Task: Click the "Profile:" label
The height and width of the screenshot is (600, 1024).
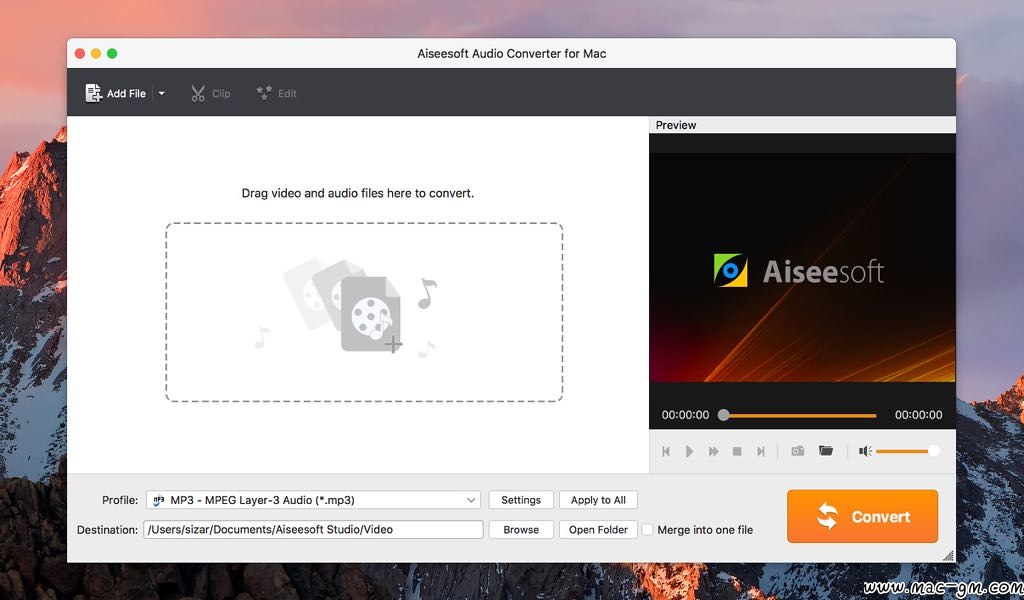Action: 120,500
